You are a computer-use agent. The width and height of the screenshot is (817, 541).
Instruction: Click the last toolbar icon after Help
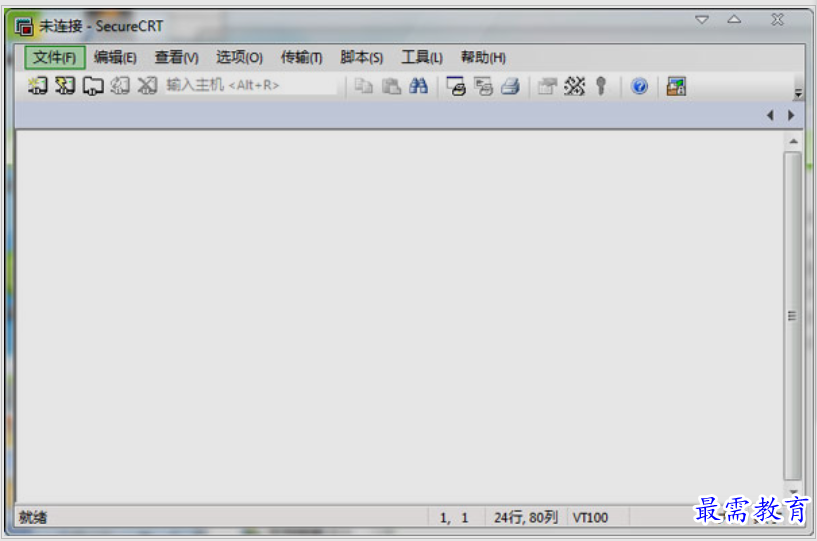[676, 86]
